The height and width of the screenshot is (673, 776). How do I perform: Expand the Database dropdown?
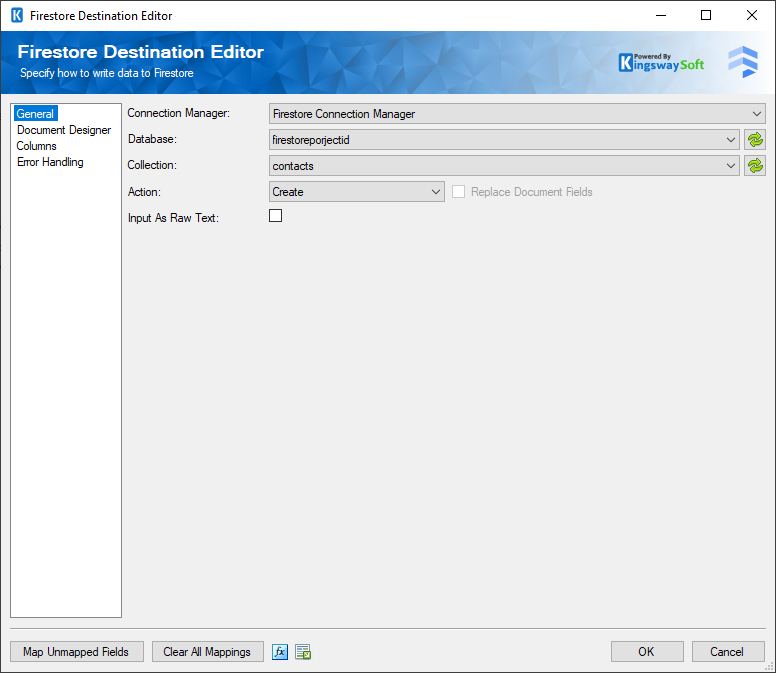pos(504,140)
